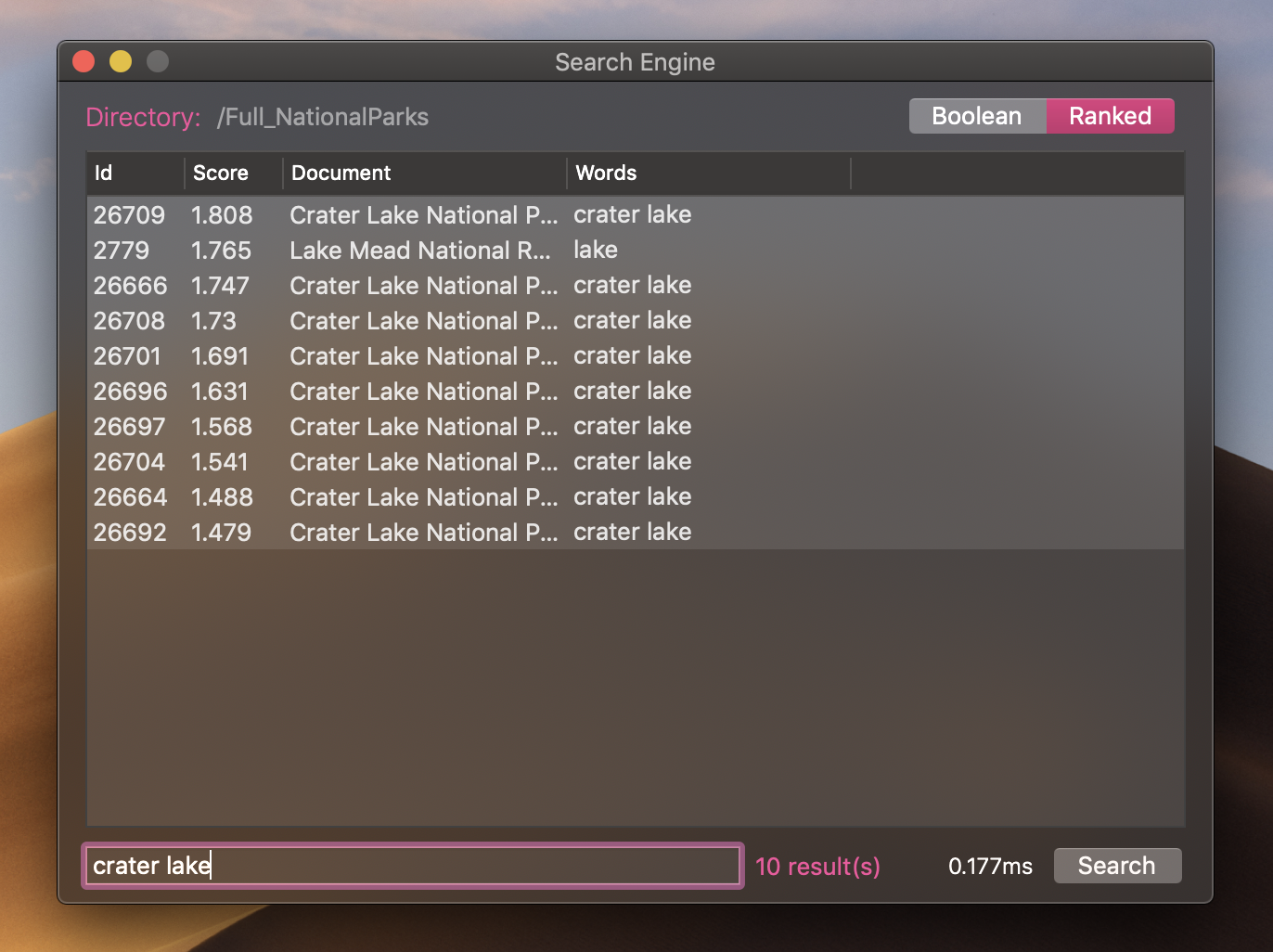Screen dimensions: 1273x952
Task: Select the result row with Id 26701
Action: [636, 356]
